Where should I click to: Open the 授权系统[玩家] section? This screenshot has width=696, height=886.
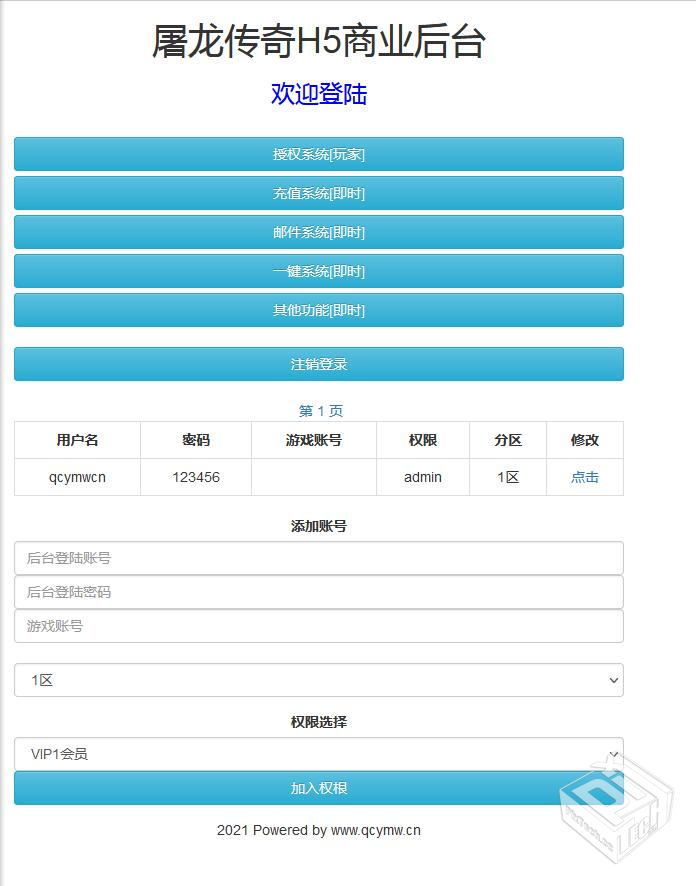[318, 154]
